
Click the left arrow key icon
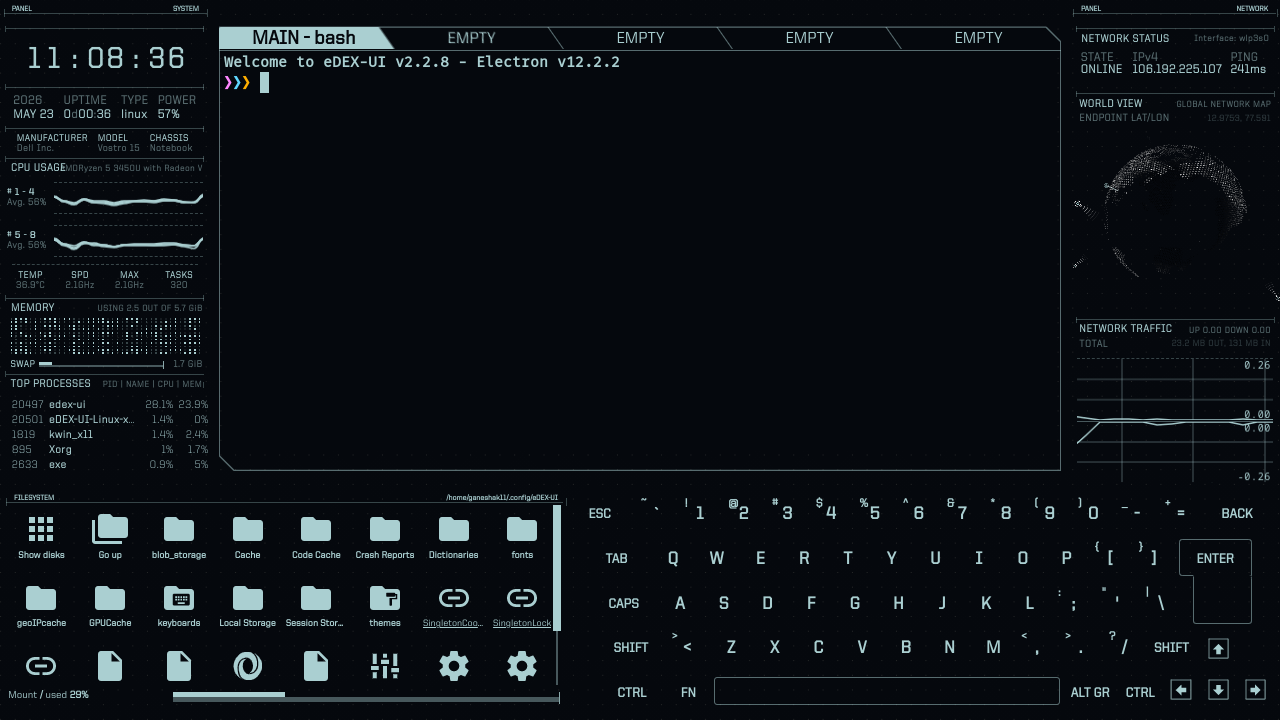pos(1181,690)
